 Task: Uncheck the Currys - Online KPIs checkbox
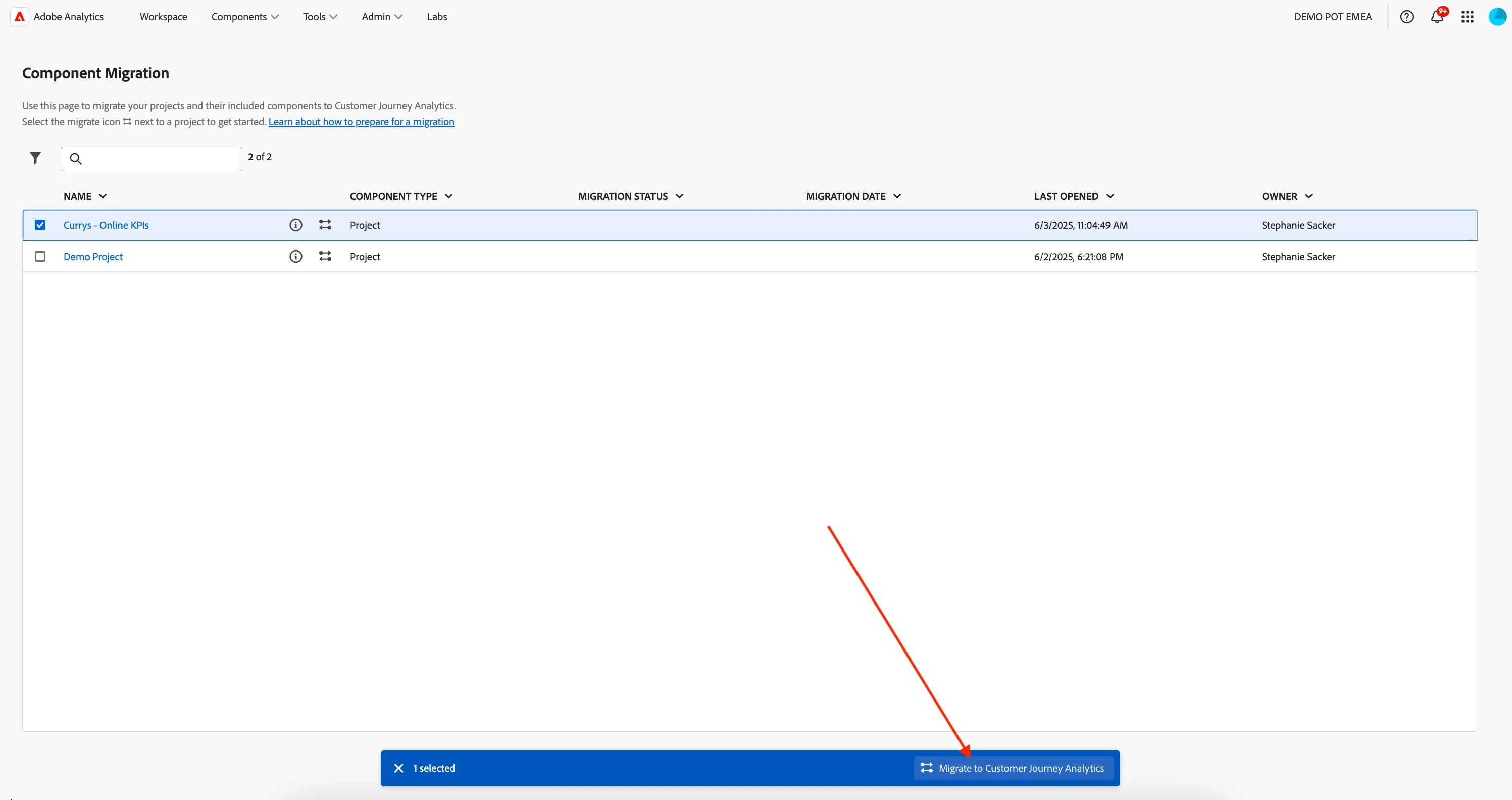(40, 225)
